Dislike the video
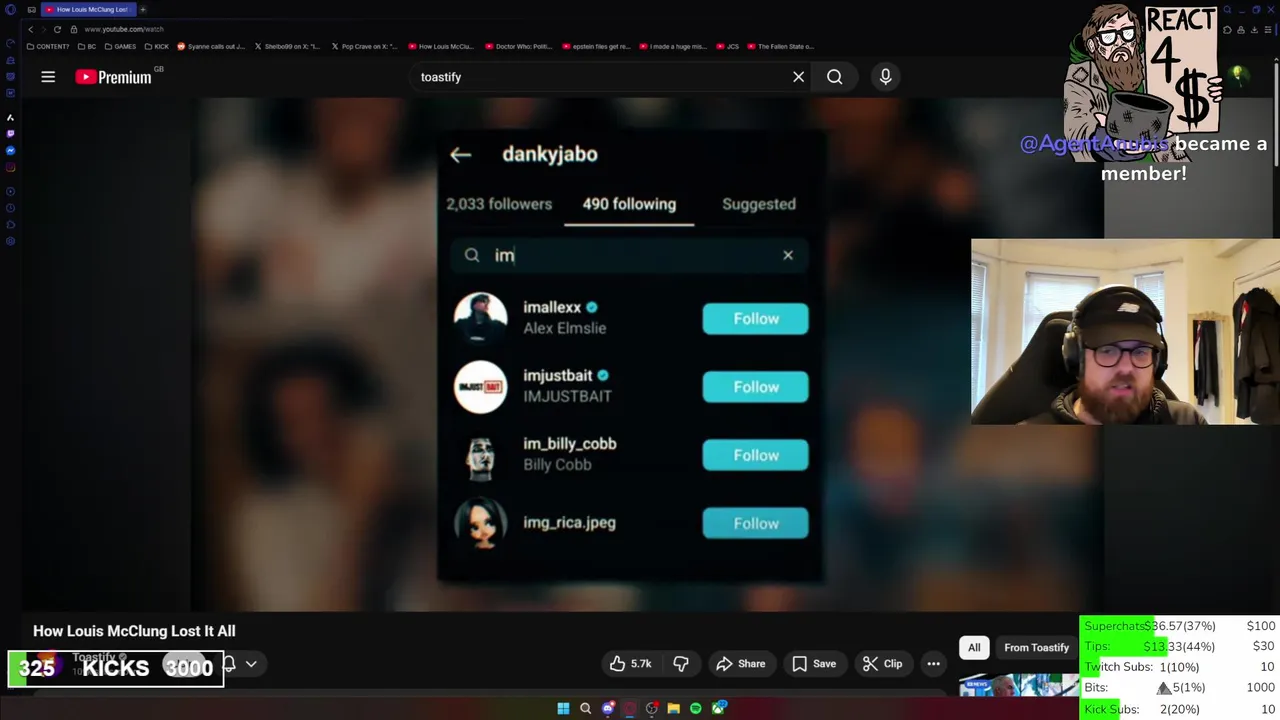 pyautogui.click(x=681, y=664)
